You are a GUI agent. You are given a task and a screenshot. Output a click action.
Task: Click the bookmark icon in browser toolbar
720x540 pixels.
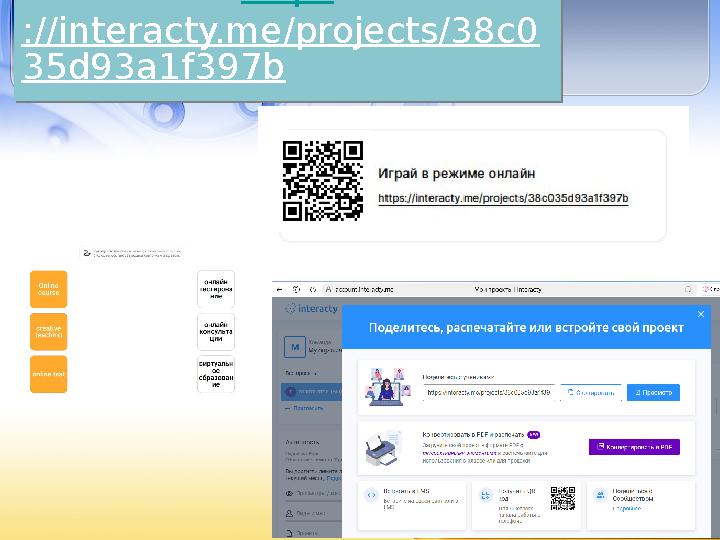point(688,289)
